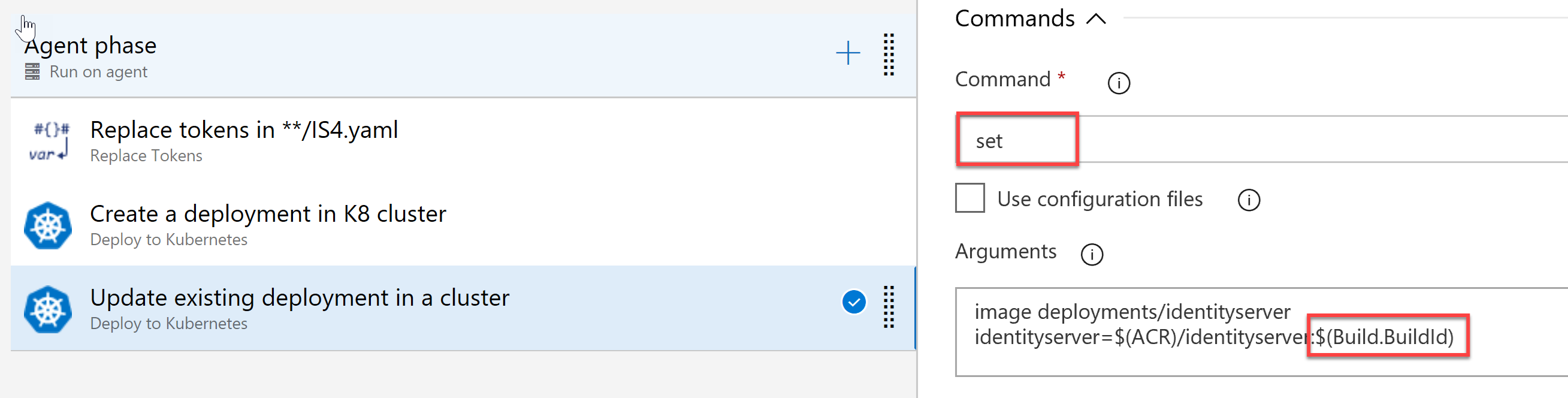The image size is (1568, 398).
Task: Collapse the Commands section chevron
Action: coord(1096,19)
